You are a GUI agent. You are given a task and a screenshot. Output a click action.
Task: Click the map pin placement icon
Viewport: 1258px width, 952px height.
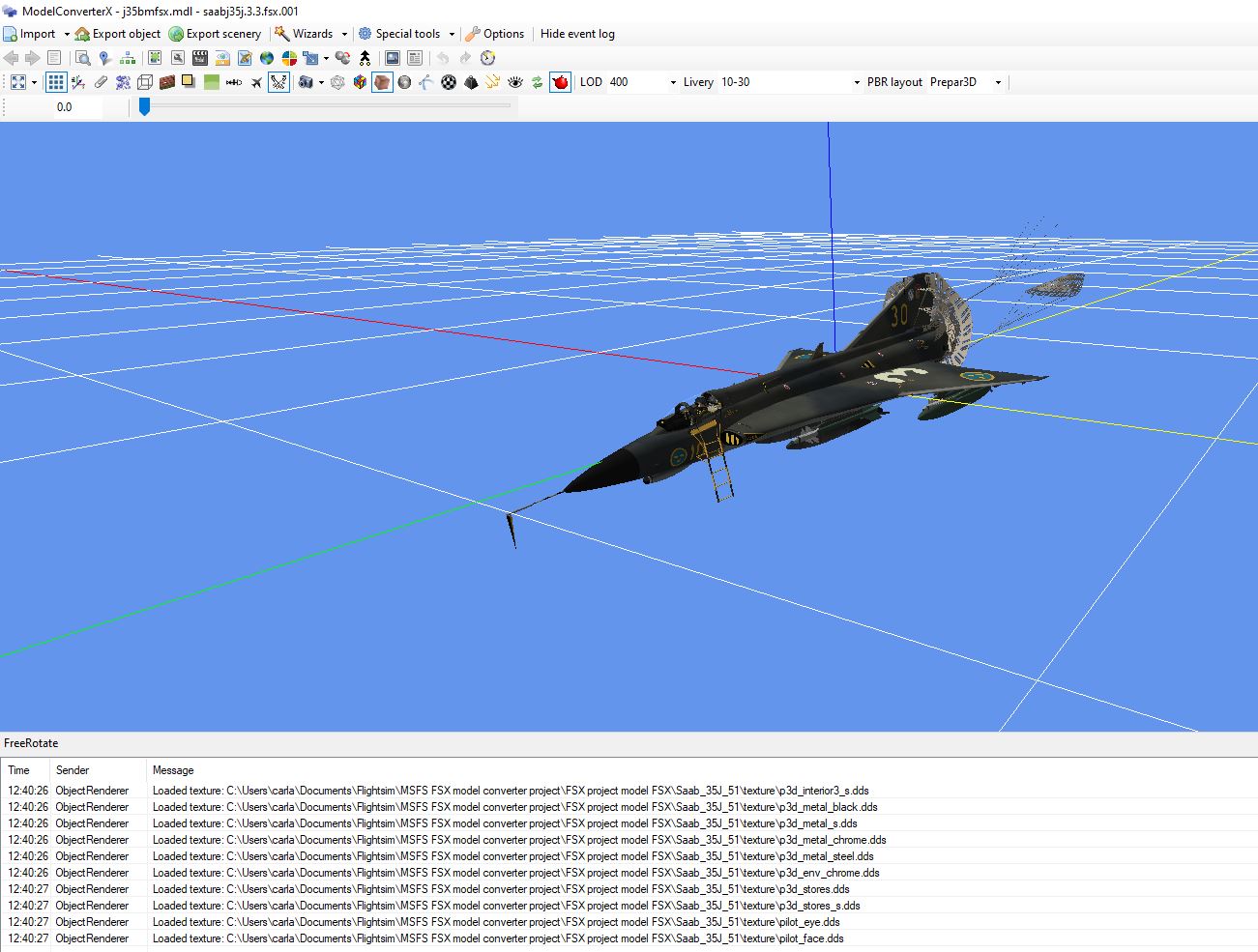105,58
